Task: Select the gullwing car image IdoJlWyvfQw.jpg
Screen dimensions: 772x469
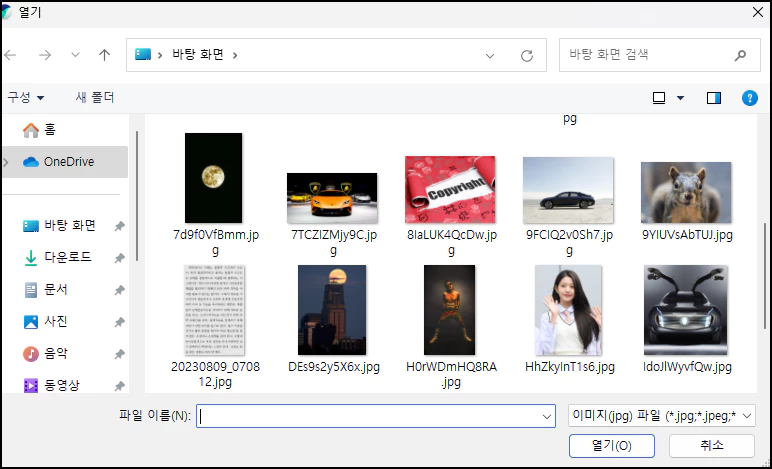Action: [686, 310]
